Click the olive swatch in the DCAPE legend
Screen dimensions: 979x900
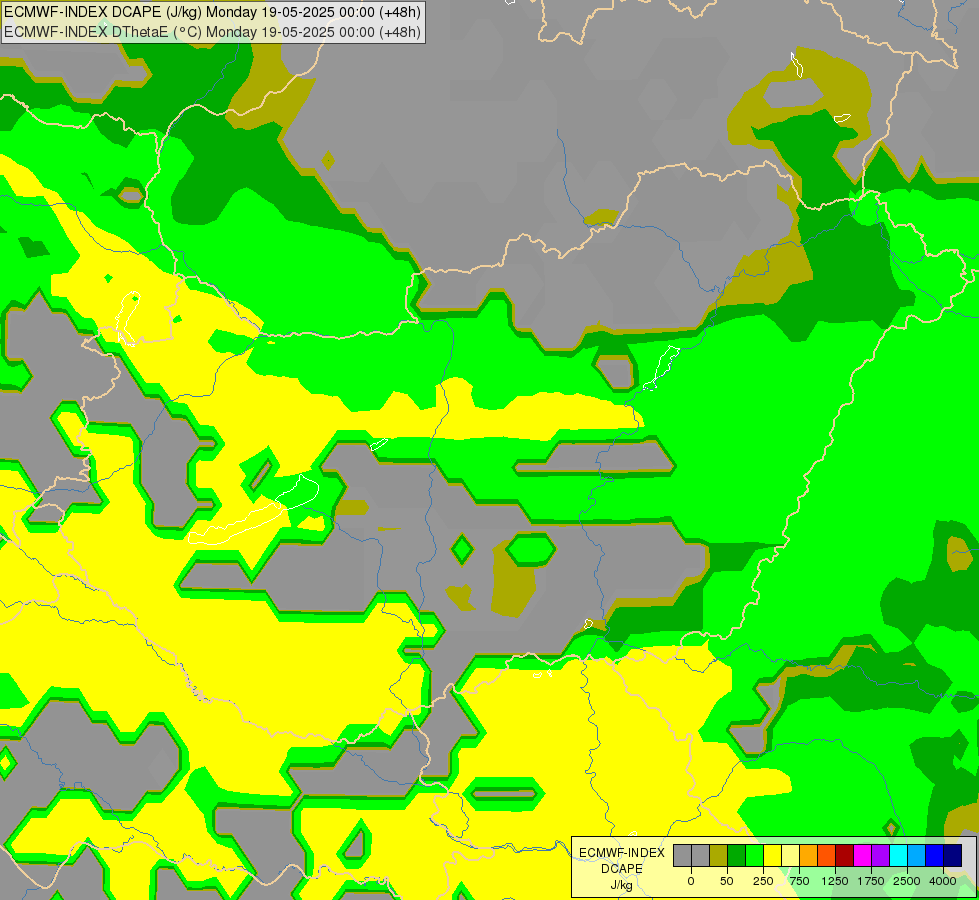tap(719, 855)
